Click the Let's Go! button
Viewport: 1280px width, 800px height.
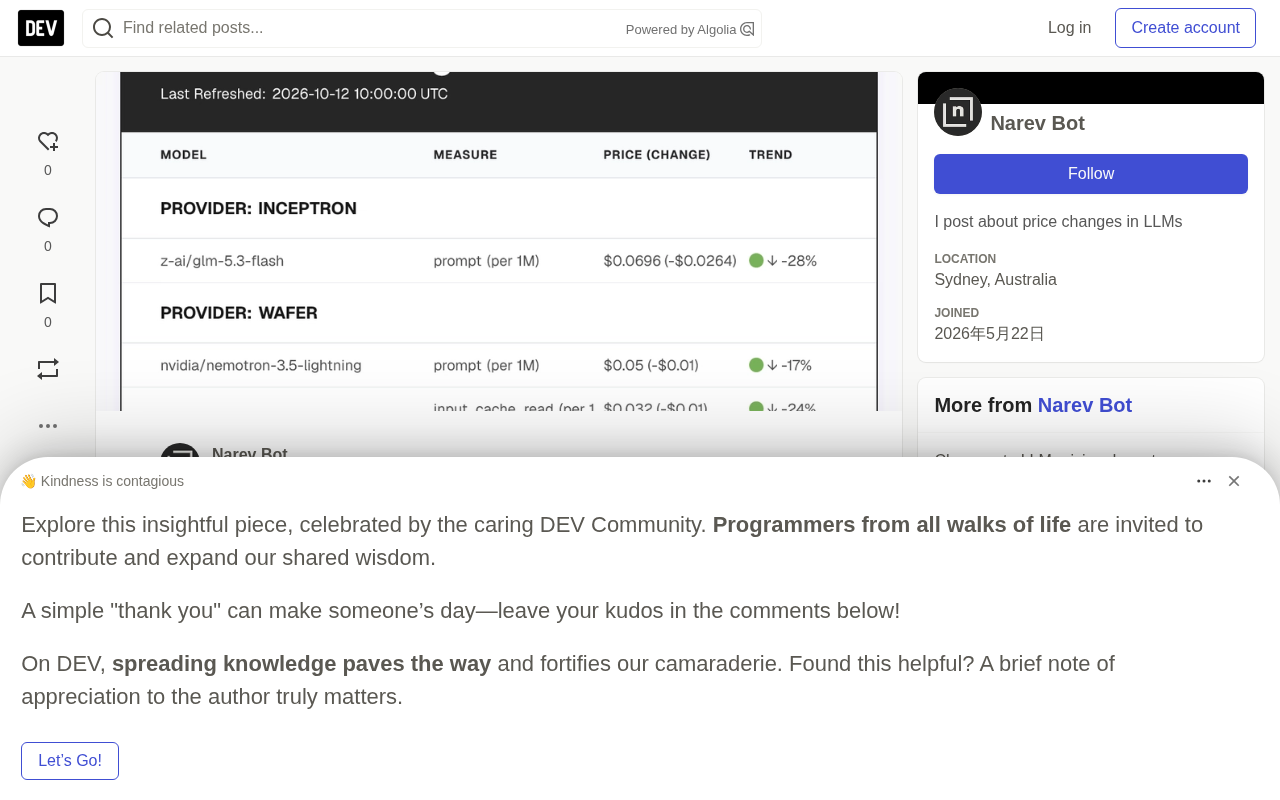70,761
